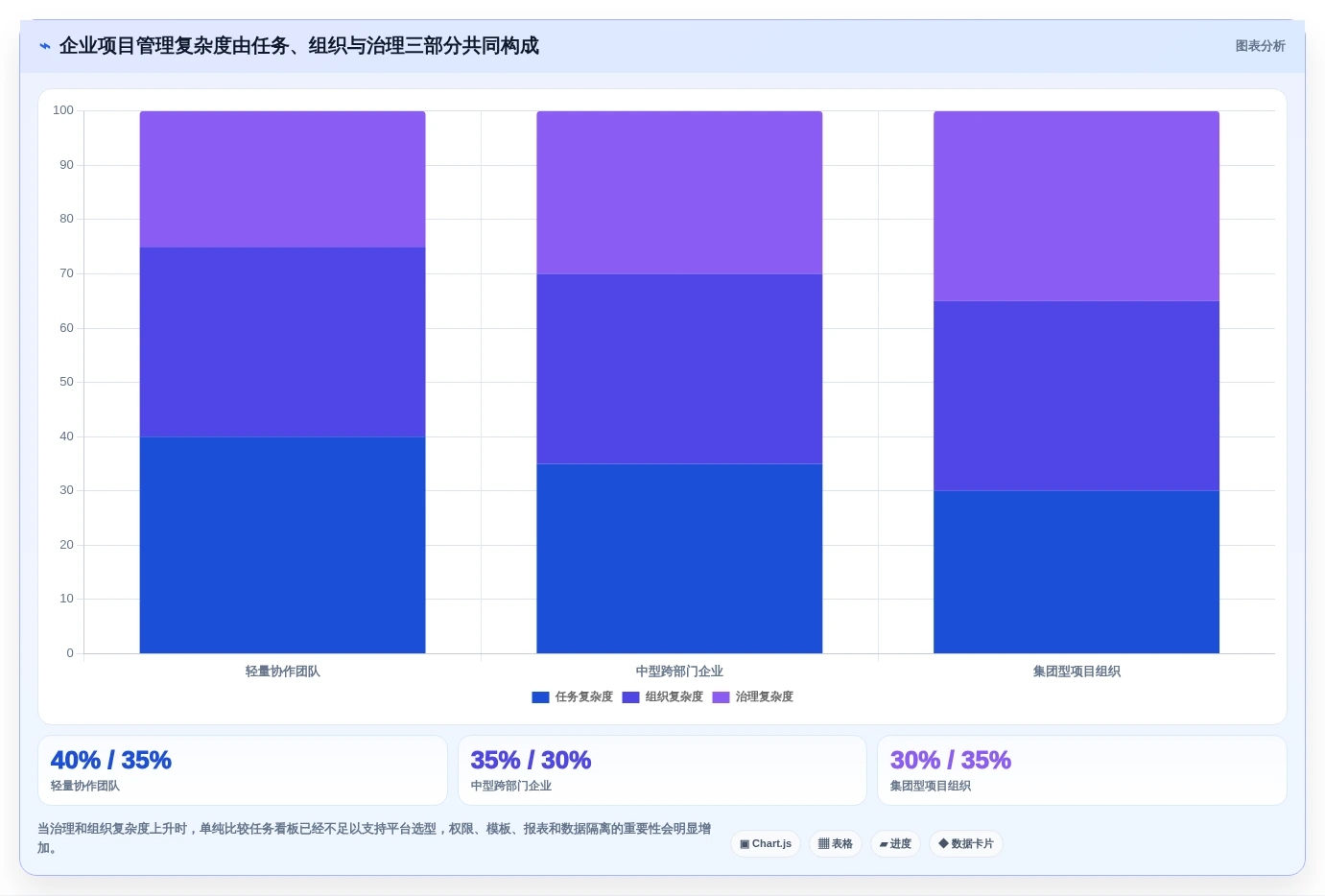Click the blue 任务复杂度 segment of 轻量协作团队 bar
The width and height of the screenshot is (1325, 896).
point(282,545)
